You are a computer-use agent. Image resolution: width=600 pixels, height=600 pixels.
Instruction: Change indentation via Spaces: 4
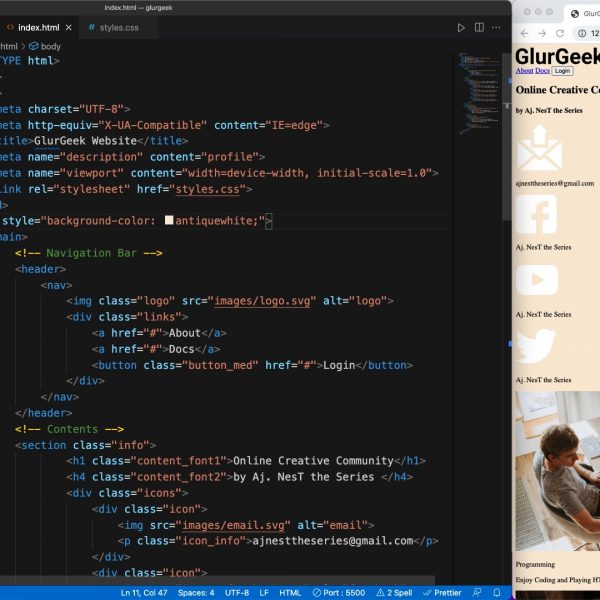coord(196,593)
